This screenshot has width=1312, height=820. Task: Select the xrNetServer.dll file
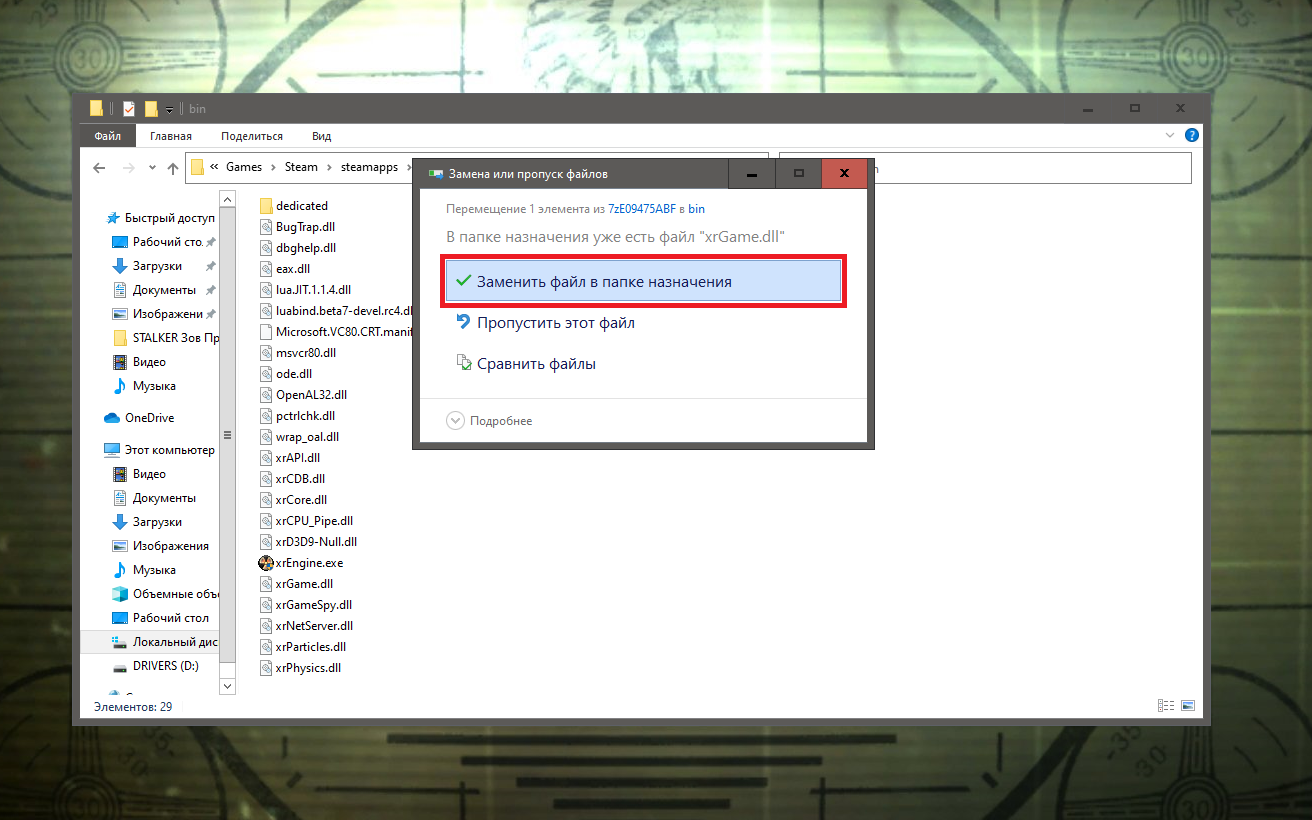click(306, 626)
